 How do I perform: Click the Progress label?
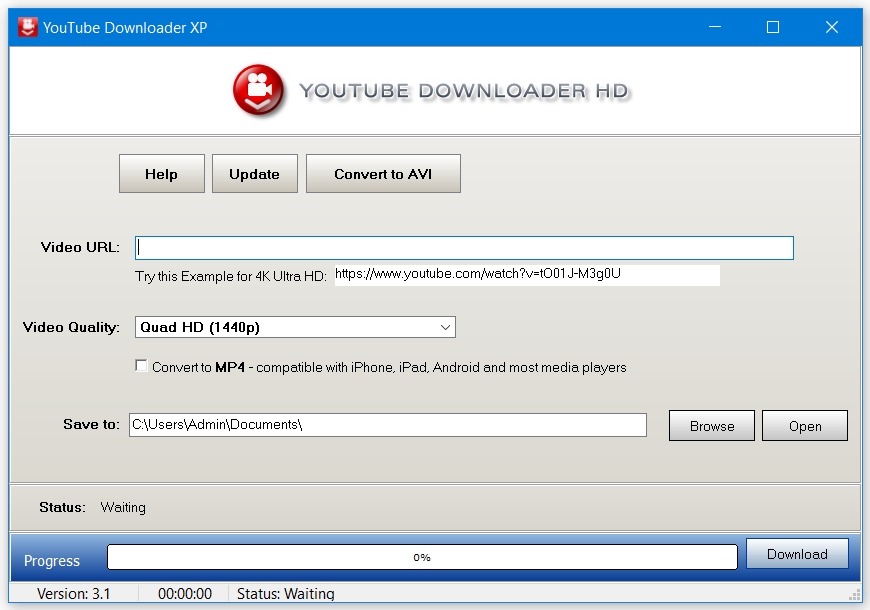(x=52, y=561)
